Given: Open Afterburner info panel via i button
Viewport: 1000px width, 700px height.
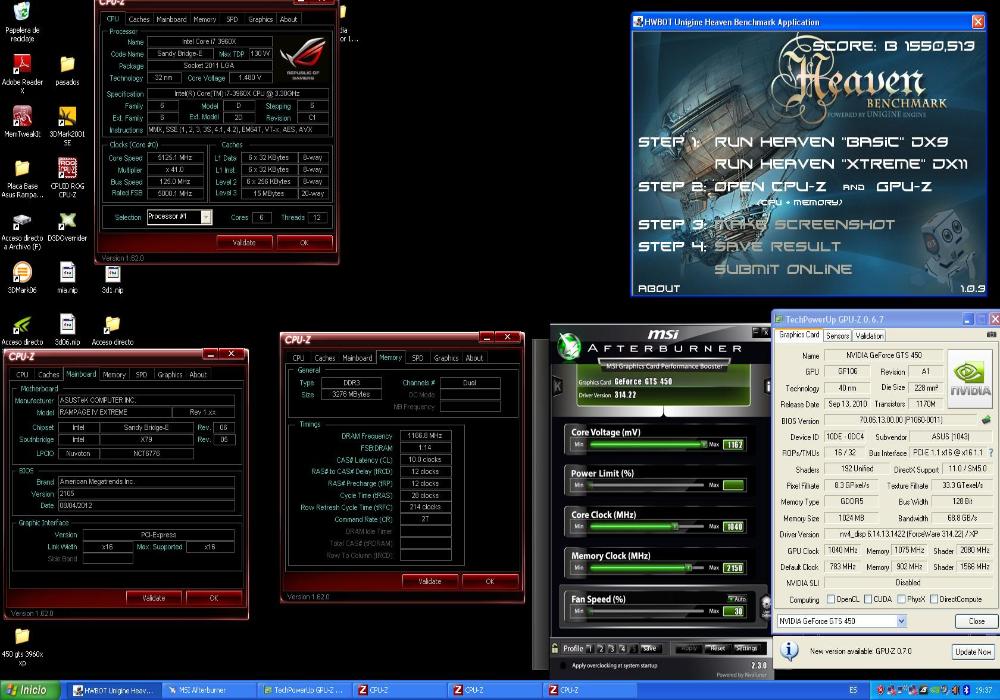Looking at the screenshot, I should (767, 386).
